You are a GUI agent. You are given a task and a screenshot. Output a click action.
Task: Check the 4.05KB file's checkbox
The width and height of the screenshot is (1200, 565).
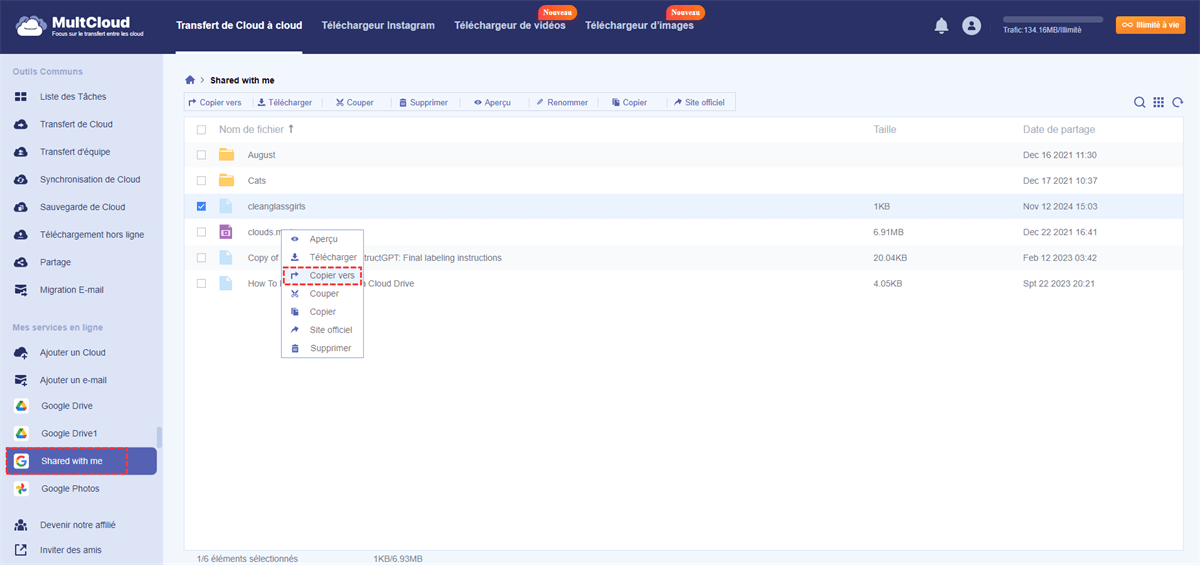click(x=202, y=283)
